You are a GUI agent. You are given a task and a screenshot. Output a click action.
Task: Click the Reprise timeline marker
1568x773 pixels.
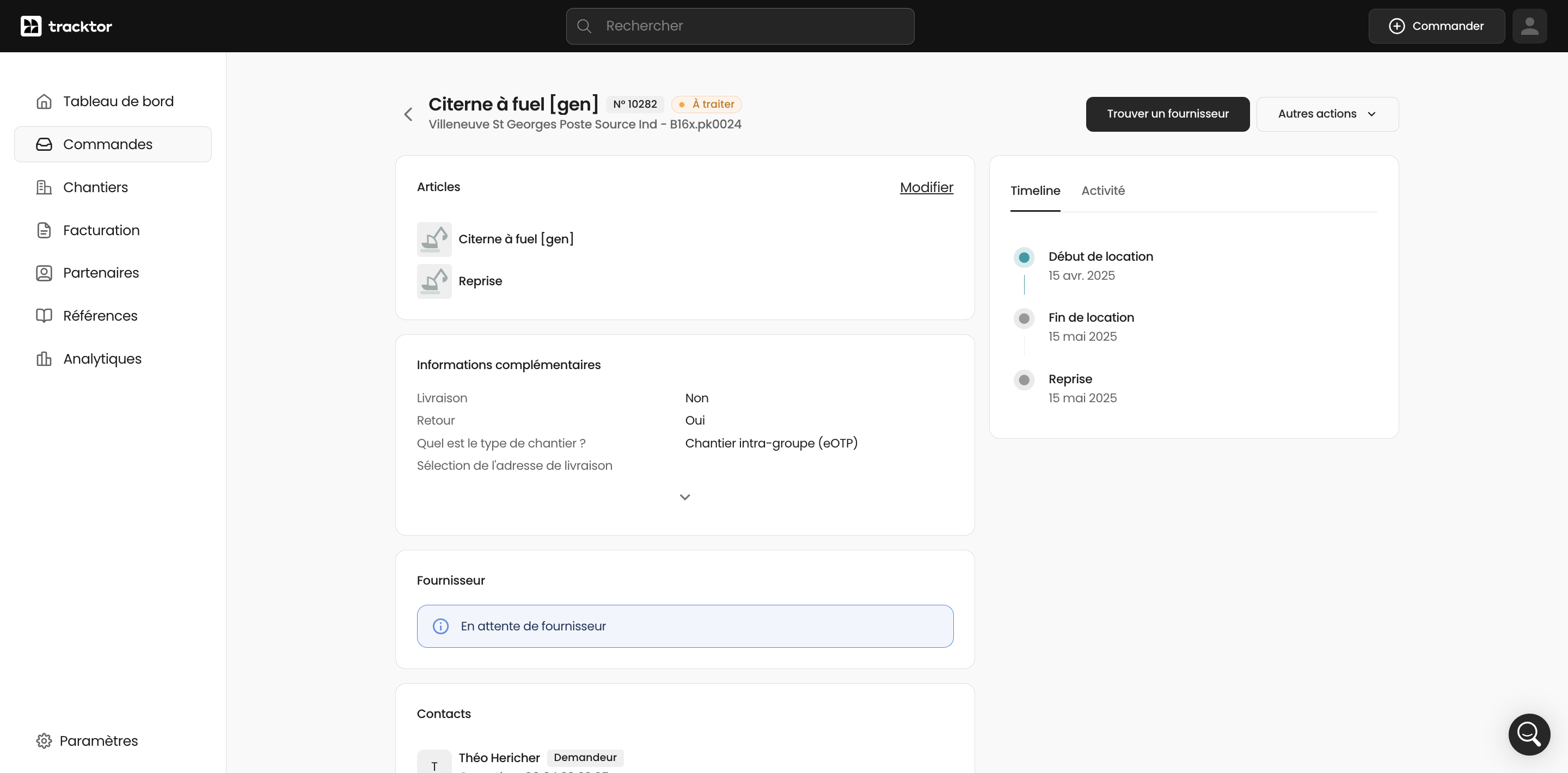(1024, 380)
